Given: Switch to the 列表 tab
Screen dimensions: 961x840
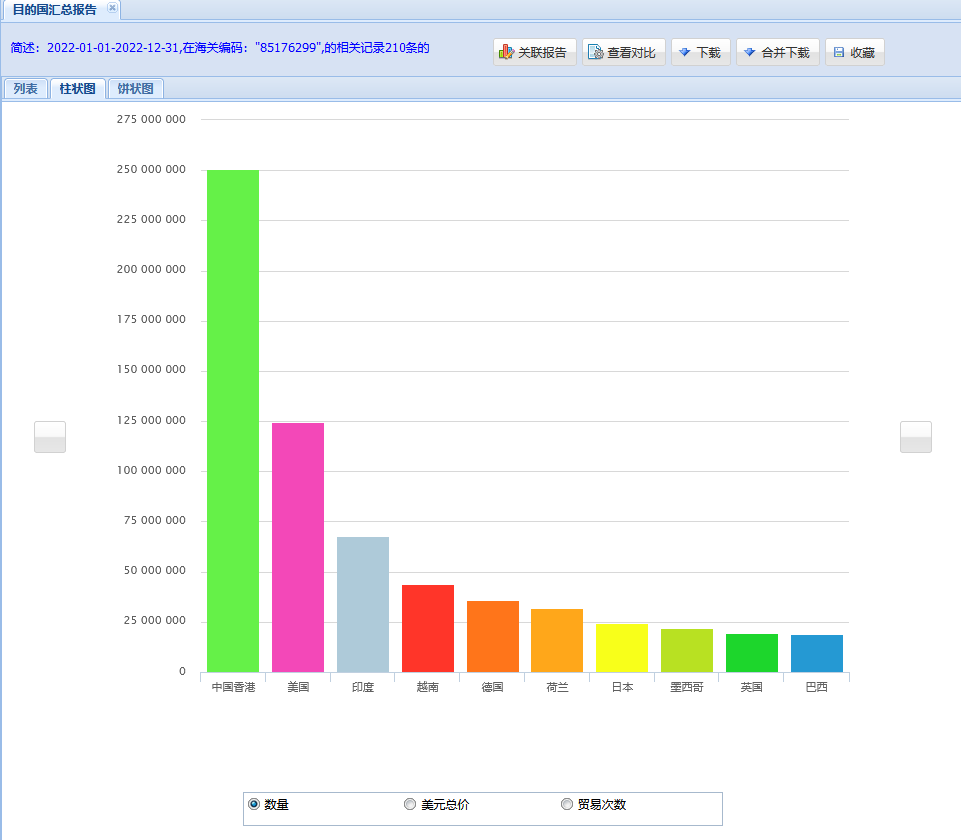Looking at the screenshot, I should (26, 89).
